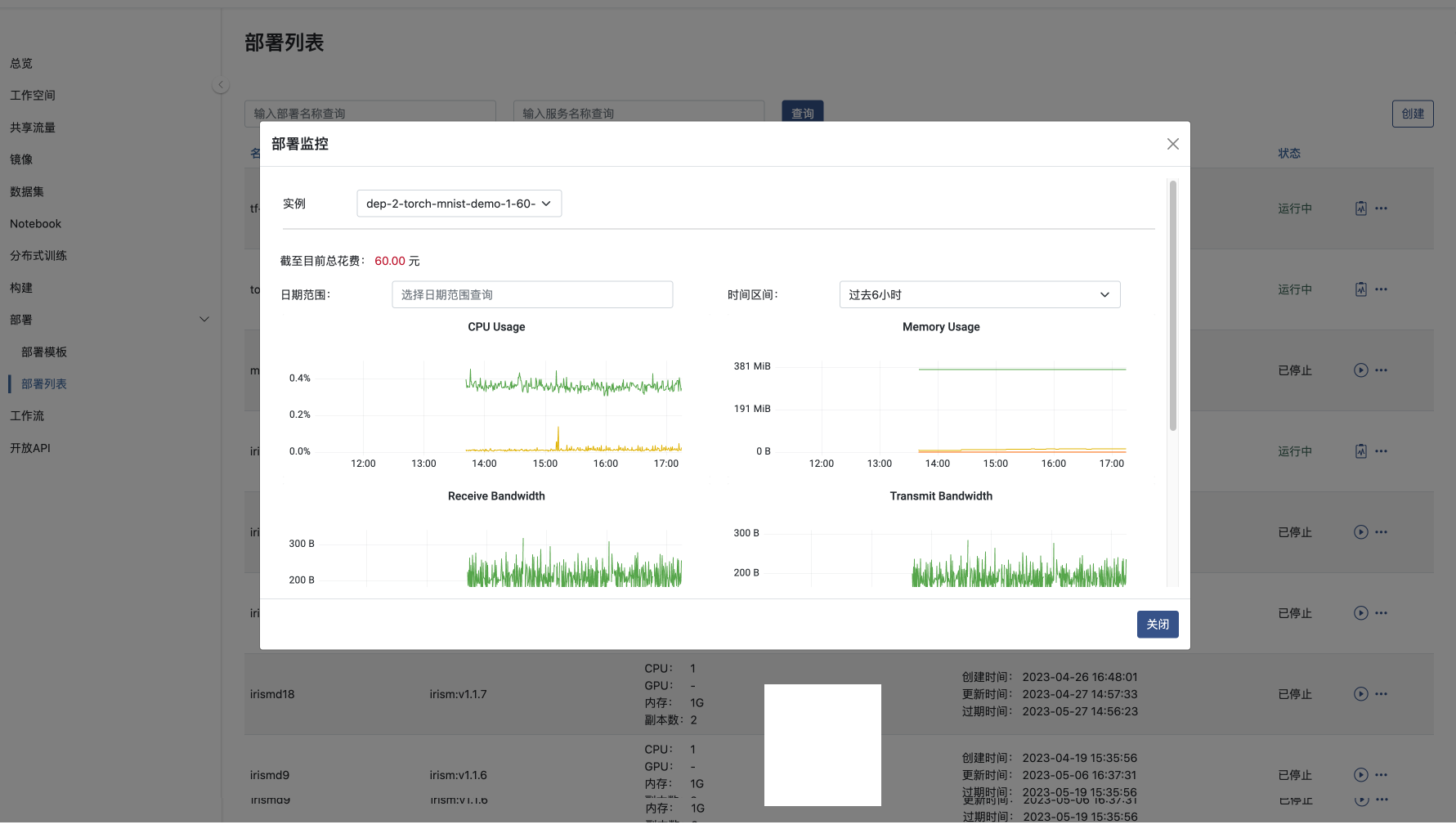
Task: Click the start icon in the first 已停止 row
Action: click(x=1360, y=370)
